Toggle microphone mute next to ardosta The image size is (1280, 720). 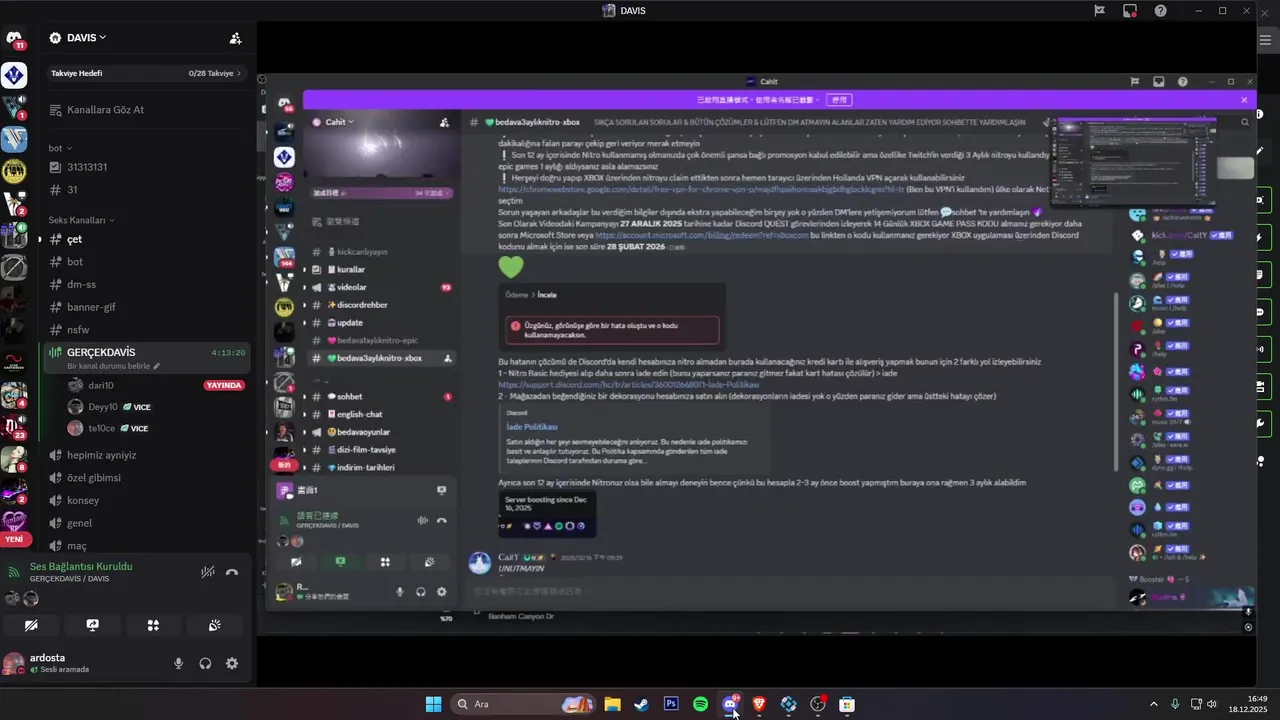click(179, 663)
